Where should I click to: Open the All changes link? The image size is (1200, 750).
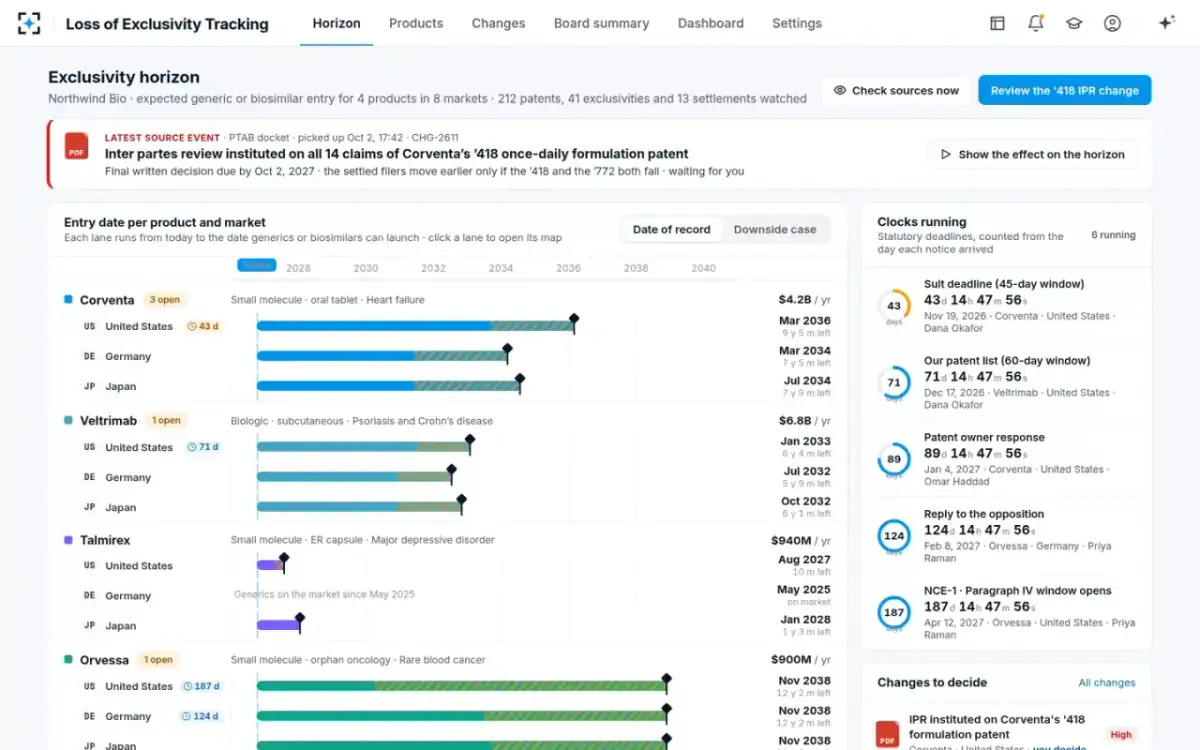[x=1107, y=683]
